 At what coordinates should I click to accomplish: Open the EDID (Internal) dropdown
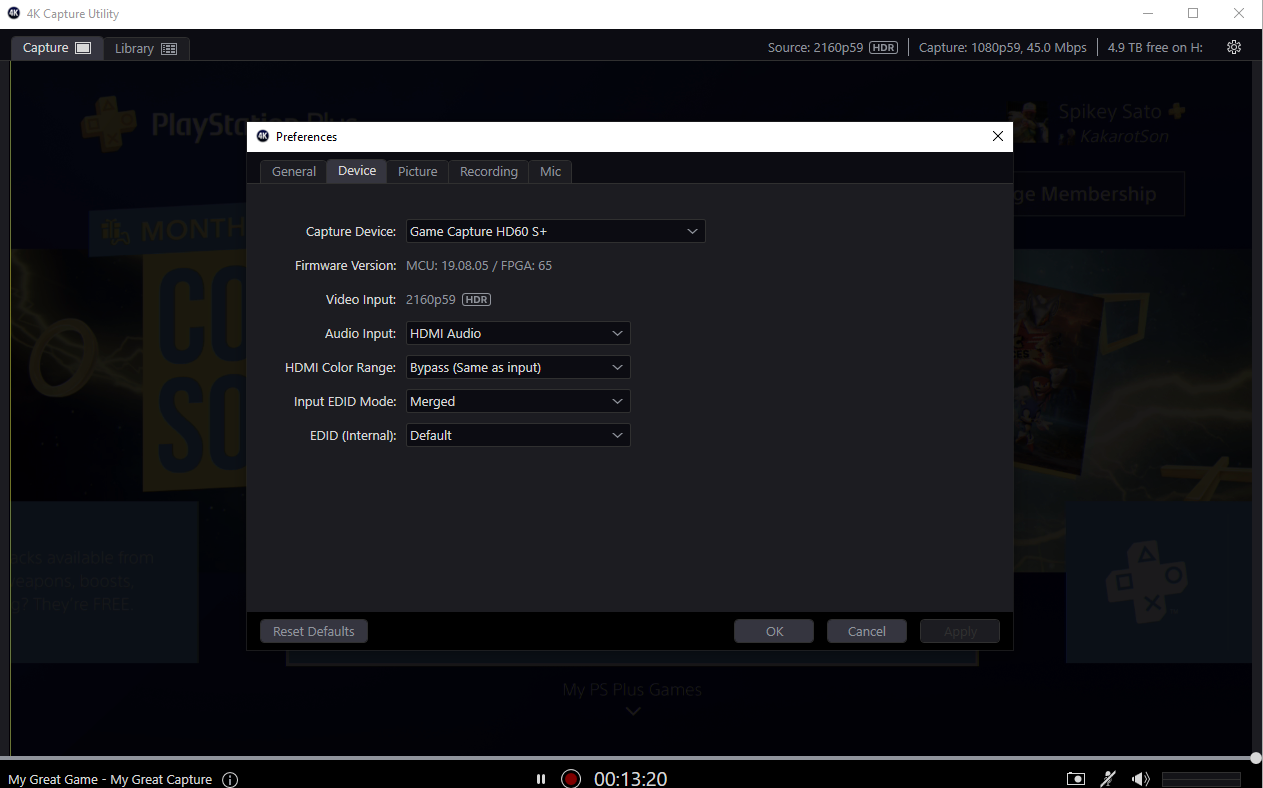[518, 435]
